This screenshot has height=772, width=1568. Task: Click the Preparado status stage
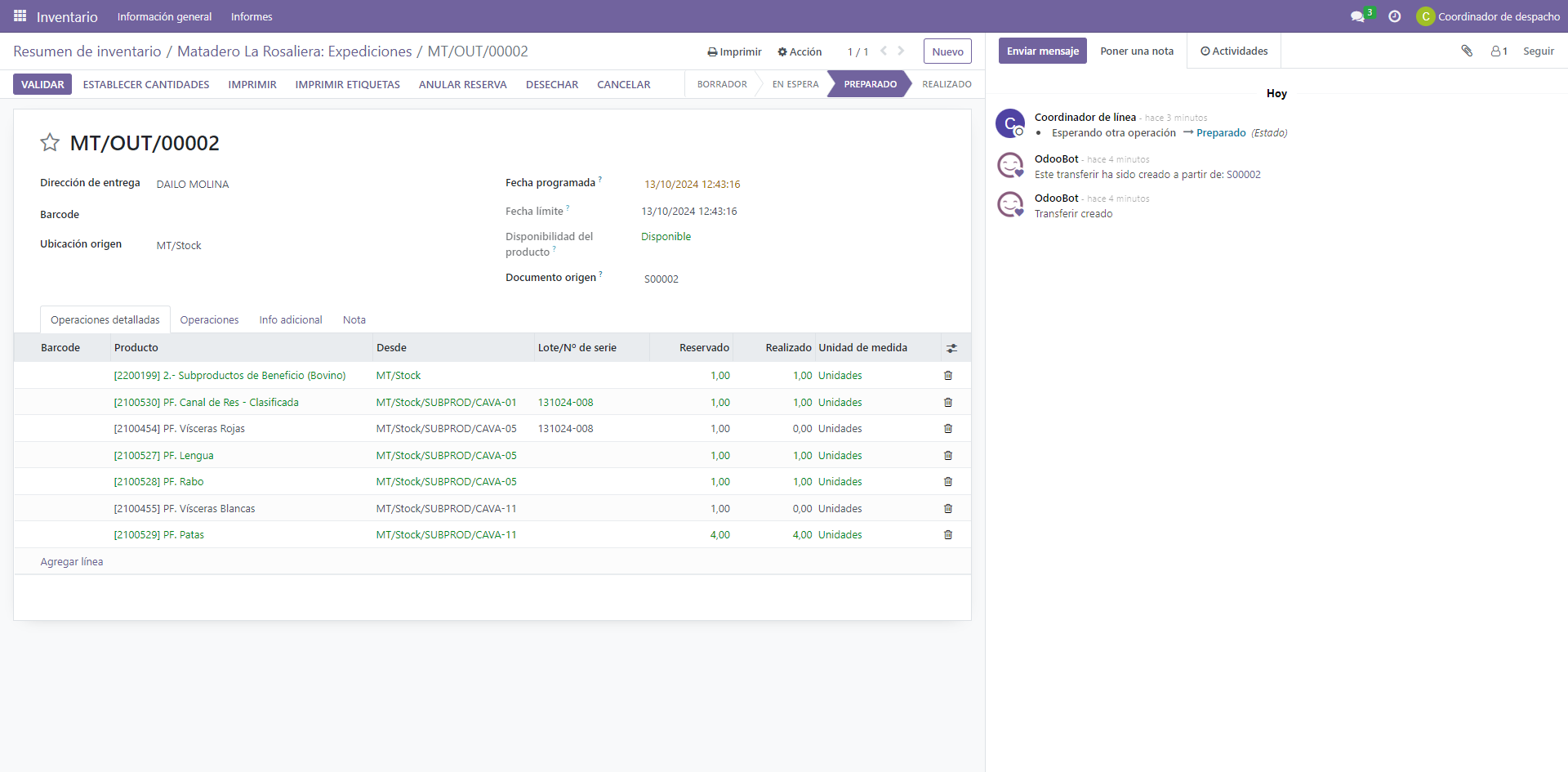click(x=870, y=84)
